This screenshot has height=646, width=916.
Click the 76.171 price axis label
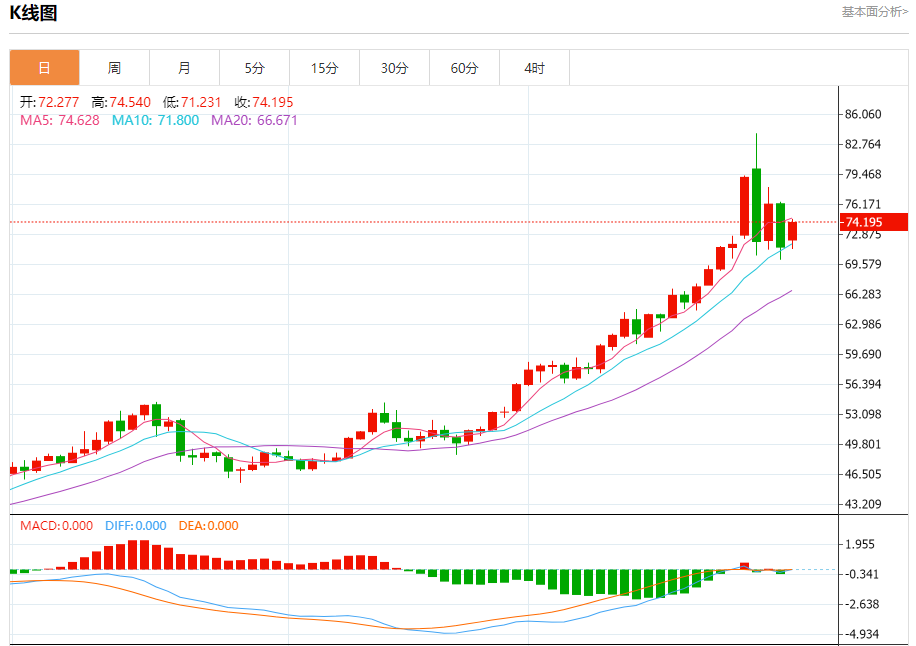[x=863, y=204]
